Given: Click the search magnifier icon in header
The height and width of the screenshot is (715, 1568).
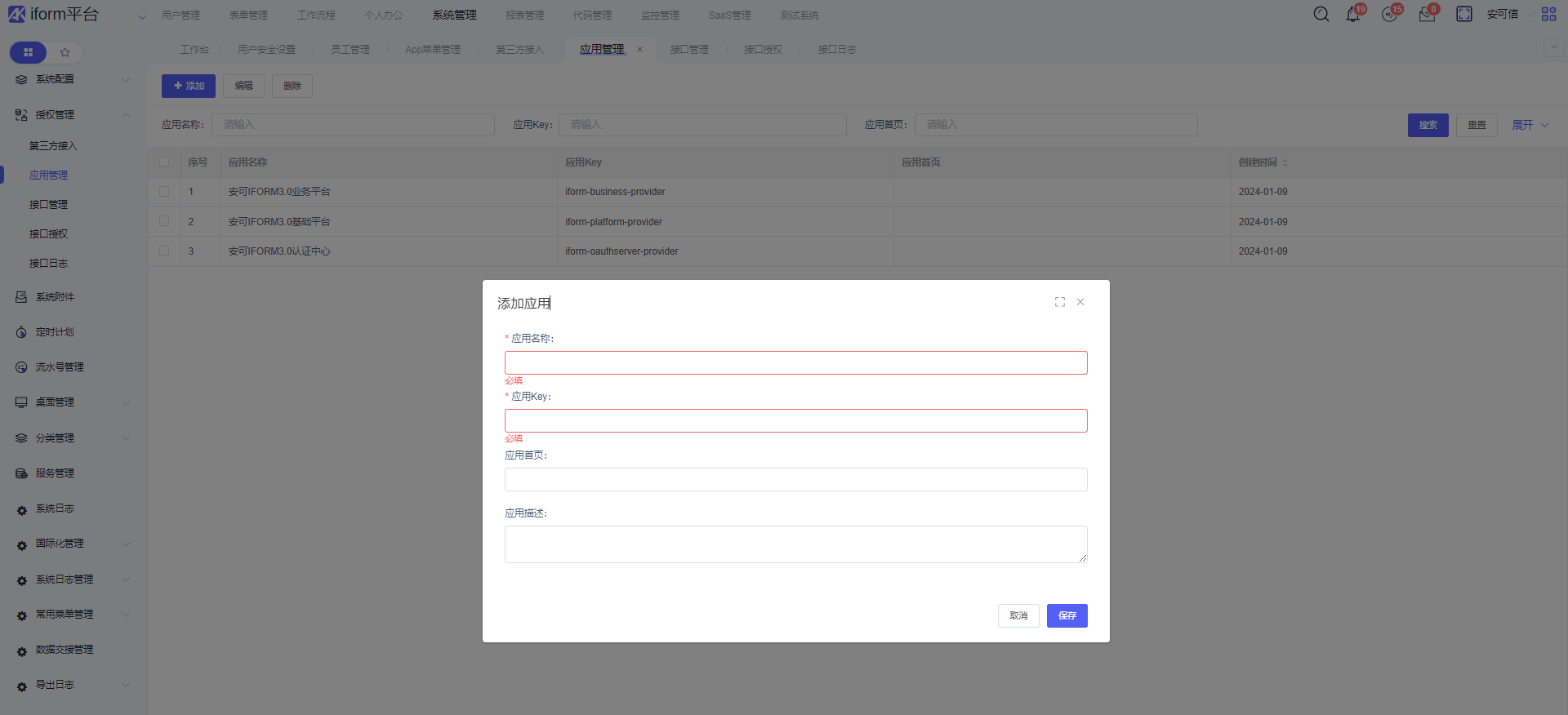Looking at the screenshot, I should 1321,15.
